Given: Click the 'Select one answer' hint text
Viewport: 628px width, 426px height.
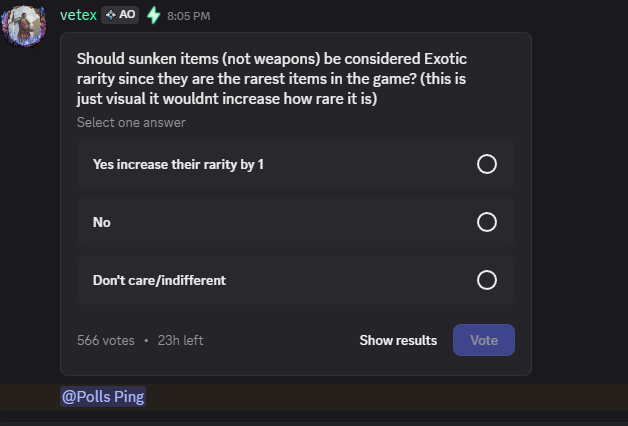Looking at the screenshot, I should click(131, 122).
